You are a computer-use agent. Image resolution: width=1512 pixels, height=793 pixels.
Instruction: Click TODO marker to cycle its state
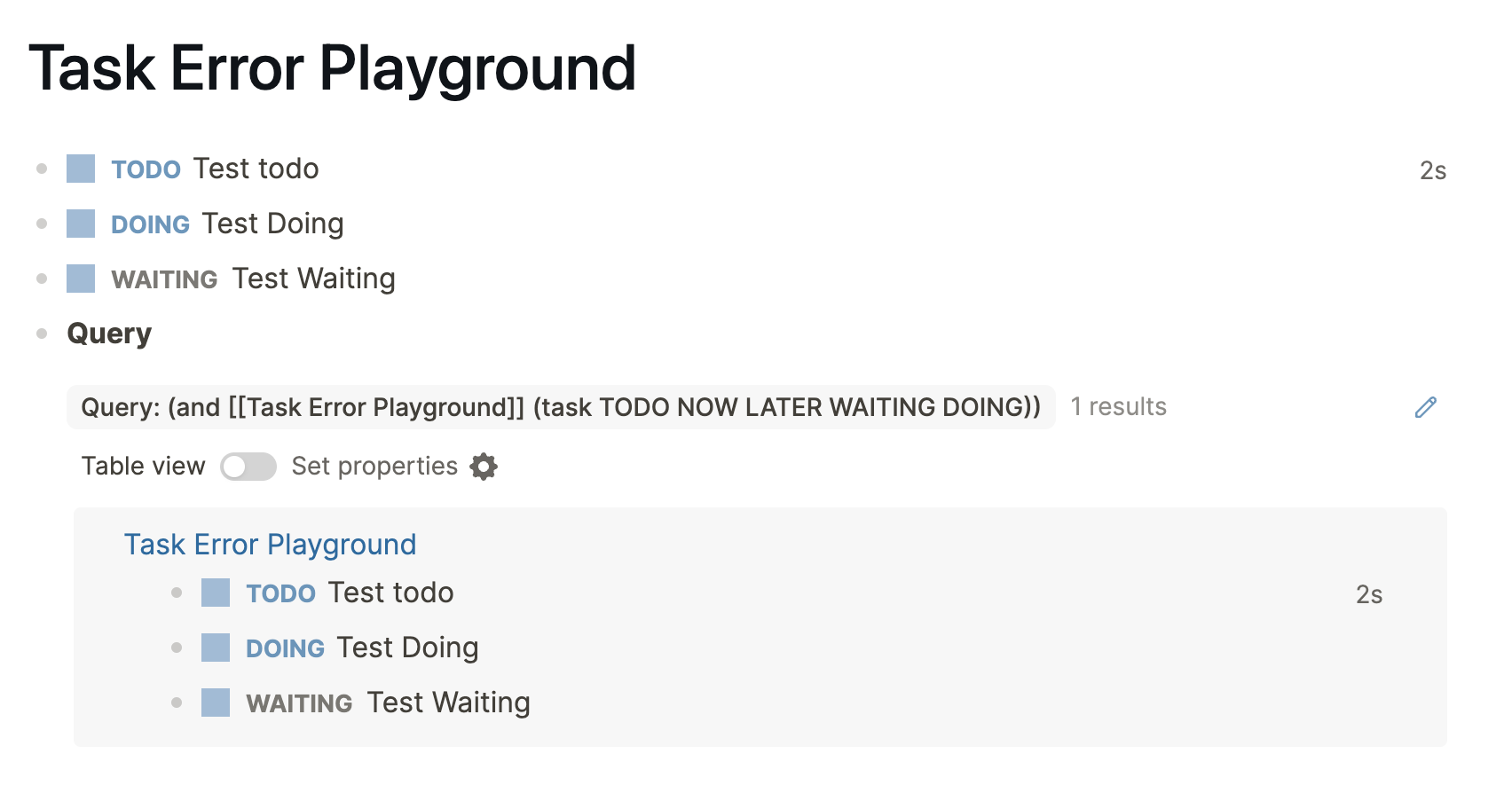[146, 169]
